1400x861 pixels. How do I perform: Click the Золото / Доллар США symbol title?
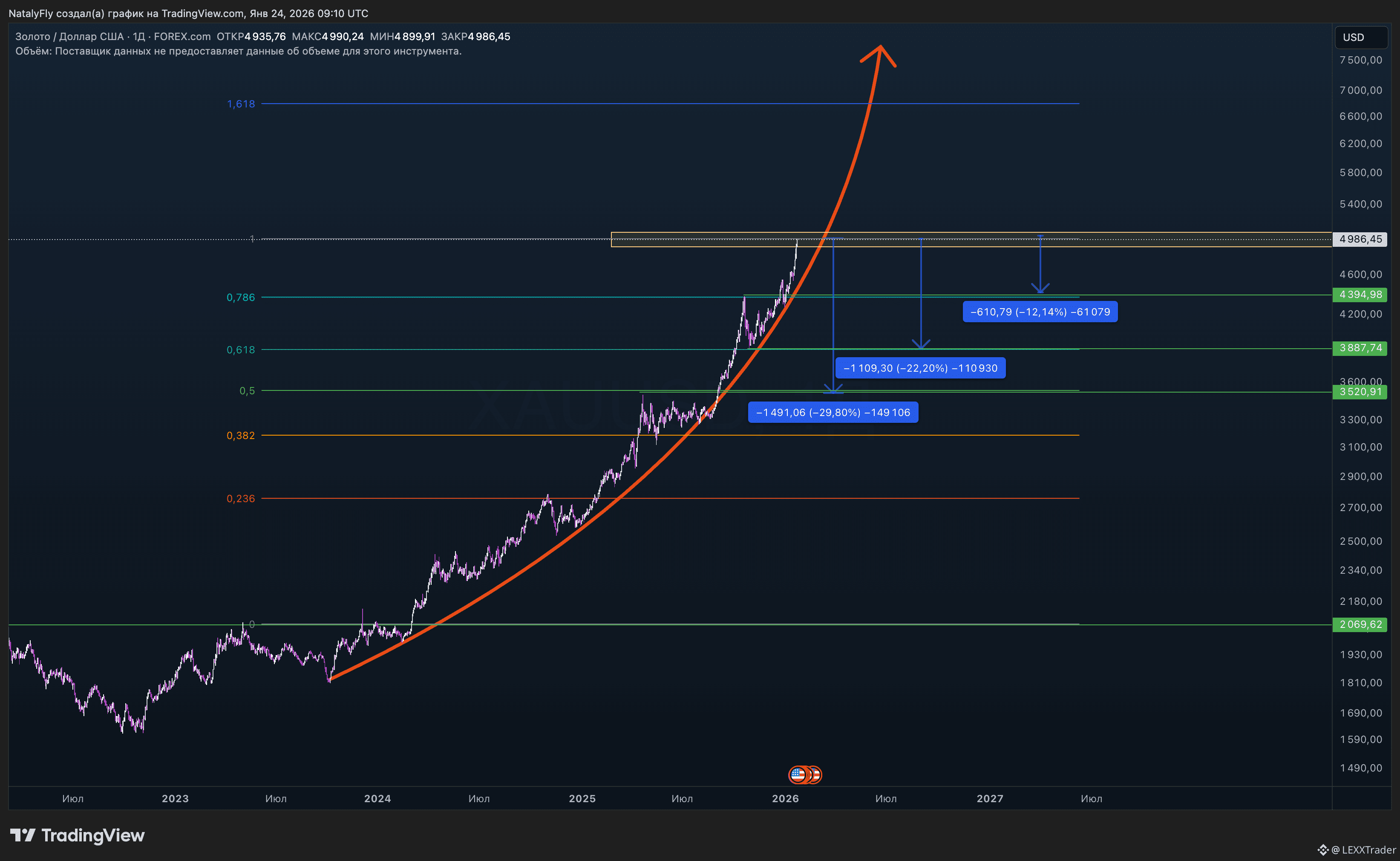[69, 37]
